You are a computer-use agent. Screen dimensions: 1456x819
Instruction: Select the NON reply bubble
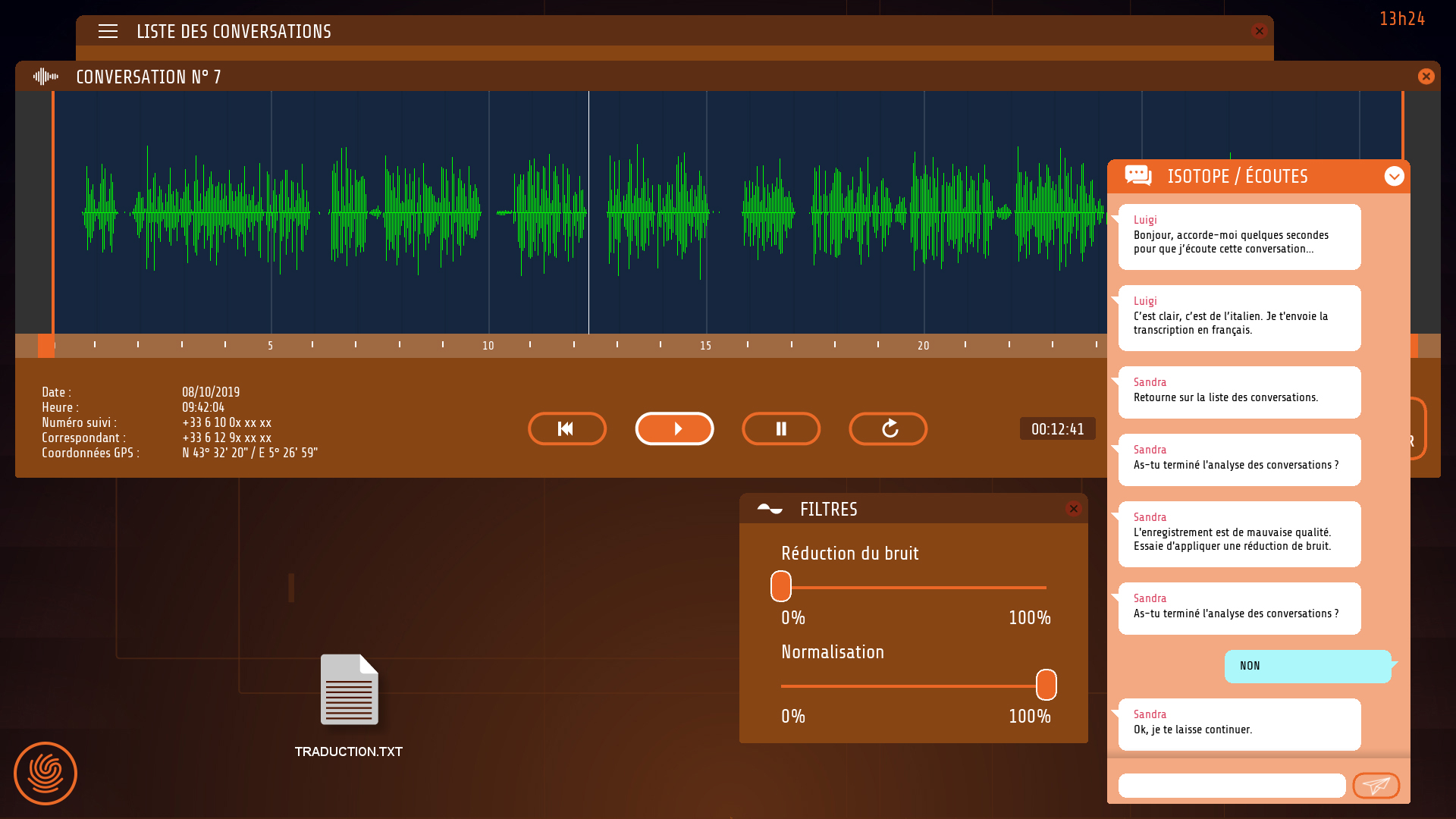[1307, 667]
